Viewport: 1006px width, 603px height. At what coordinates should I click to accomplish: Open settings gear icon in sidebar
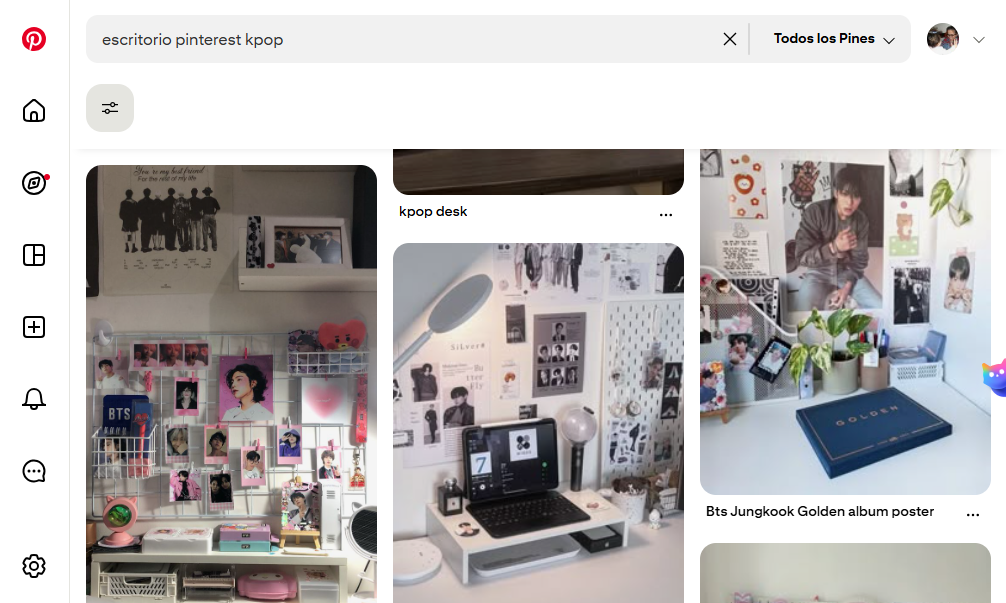point(34,566)
